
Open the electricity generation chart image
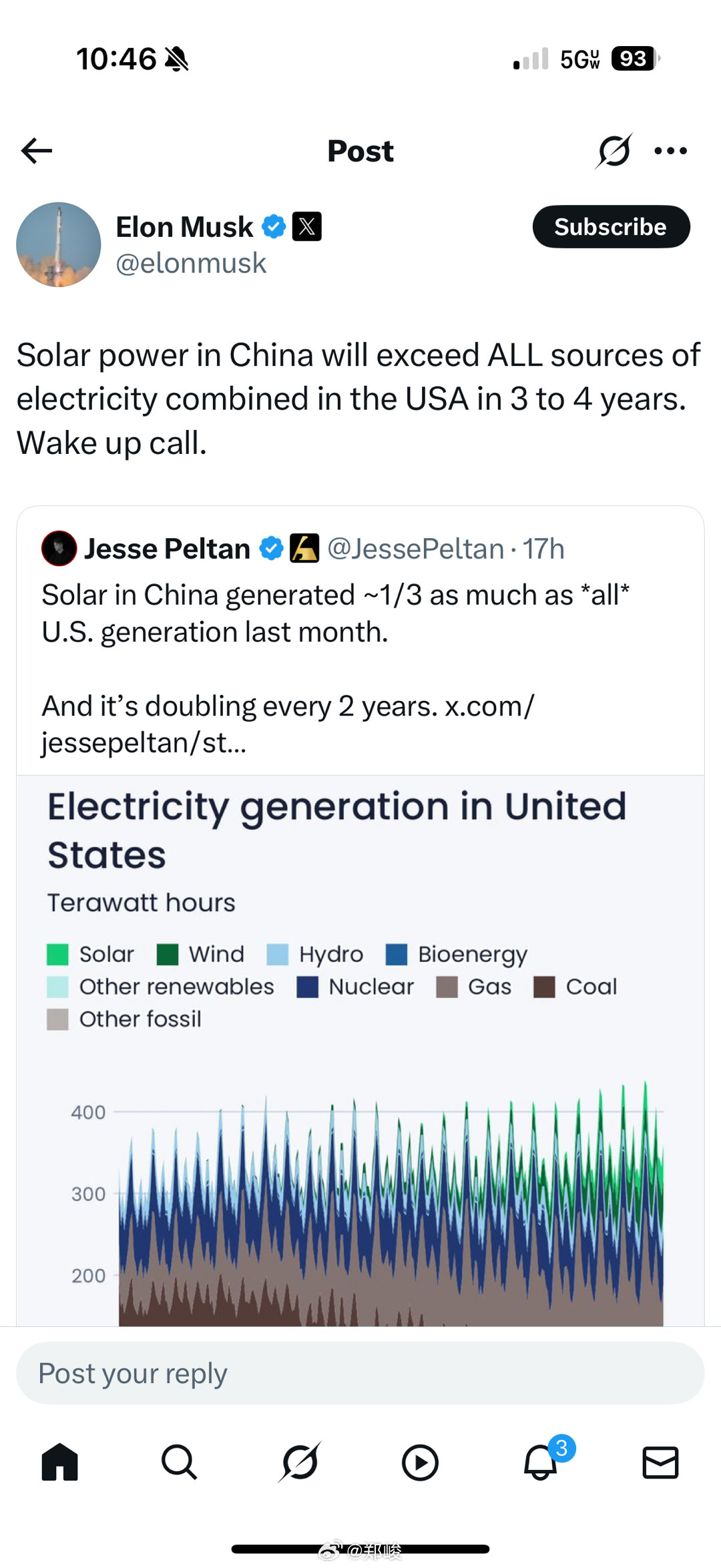pos(360,1051)
